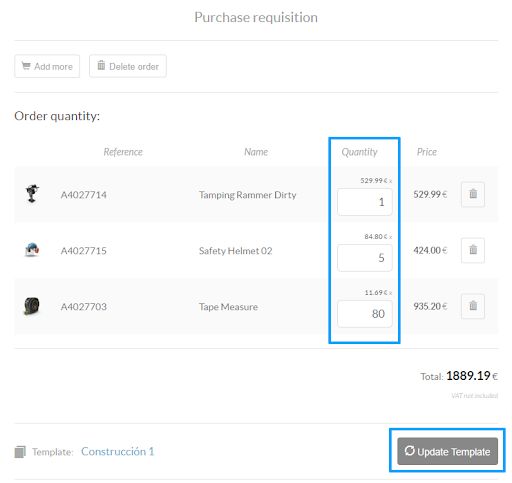Click reference A4027715
This screenshot has height=483, width=512.
coord(84,251)
